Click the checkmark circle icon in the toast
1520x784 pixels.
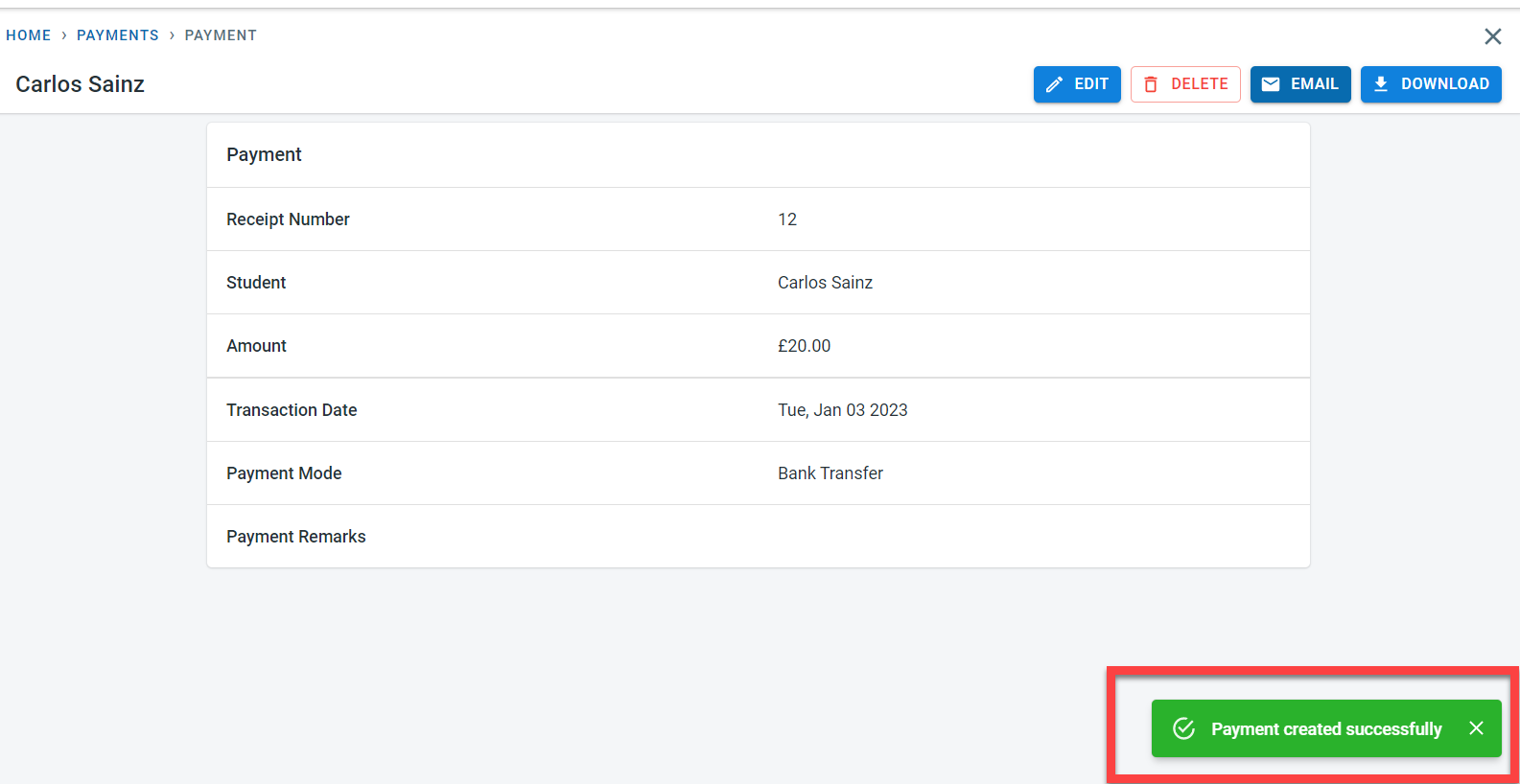[x=1184, y=728]
